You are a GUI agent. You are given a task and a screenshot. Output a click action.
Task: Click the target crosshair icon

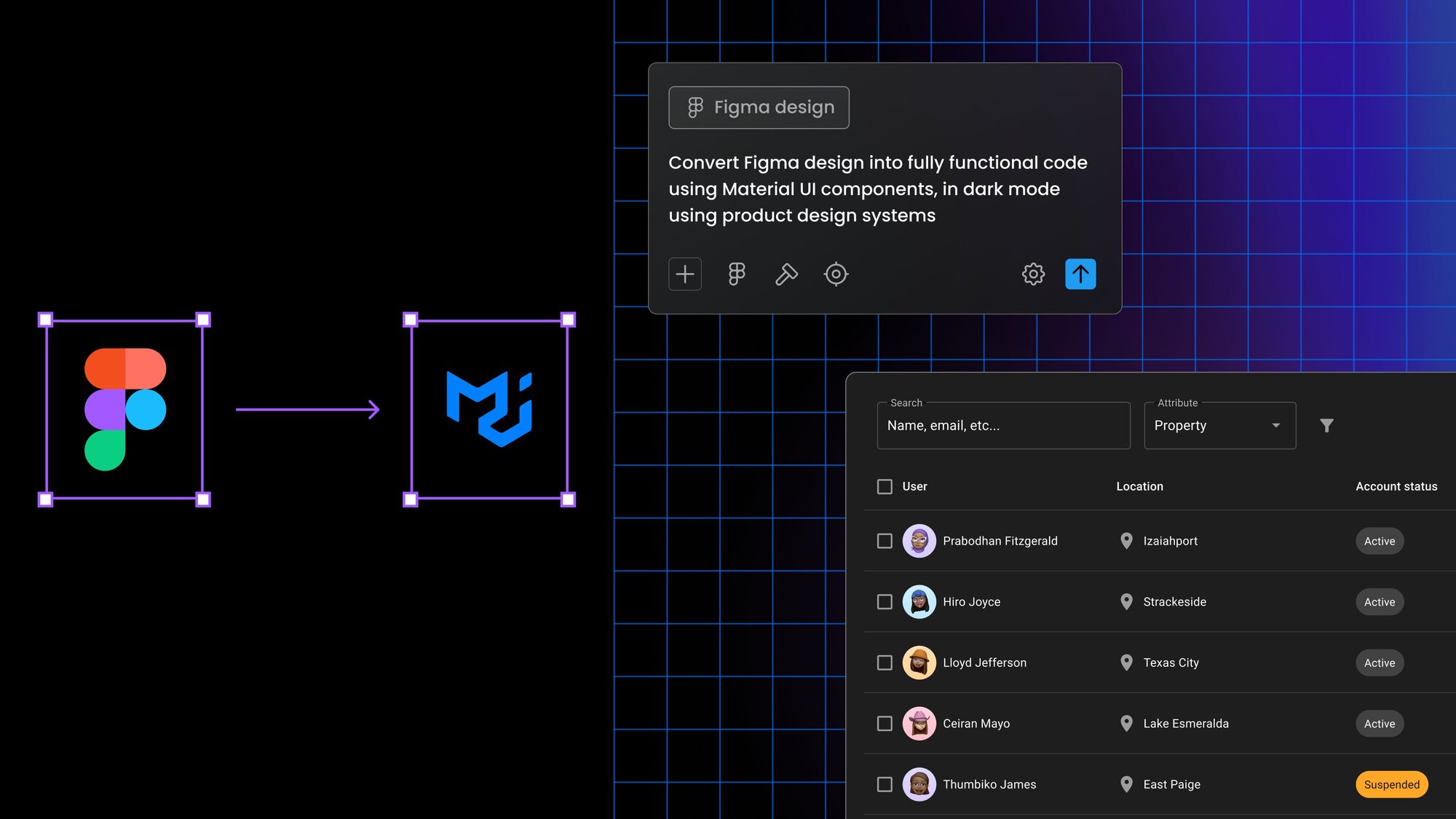[836, 274]
